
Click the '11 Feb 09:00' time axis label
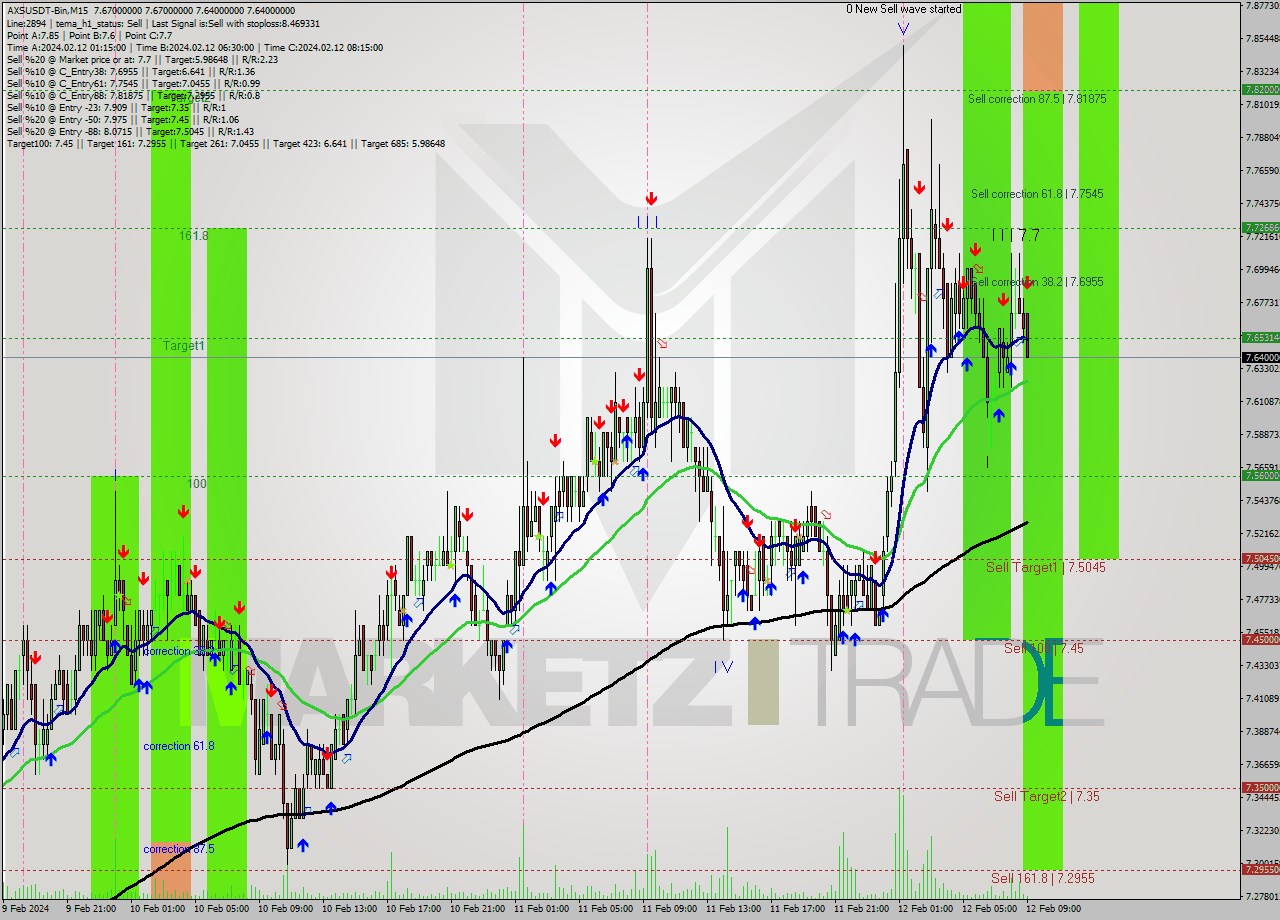669,909
